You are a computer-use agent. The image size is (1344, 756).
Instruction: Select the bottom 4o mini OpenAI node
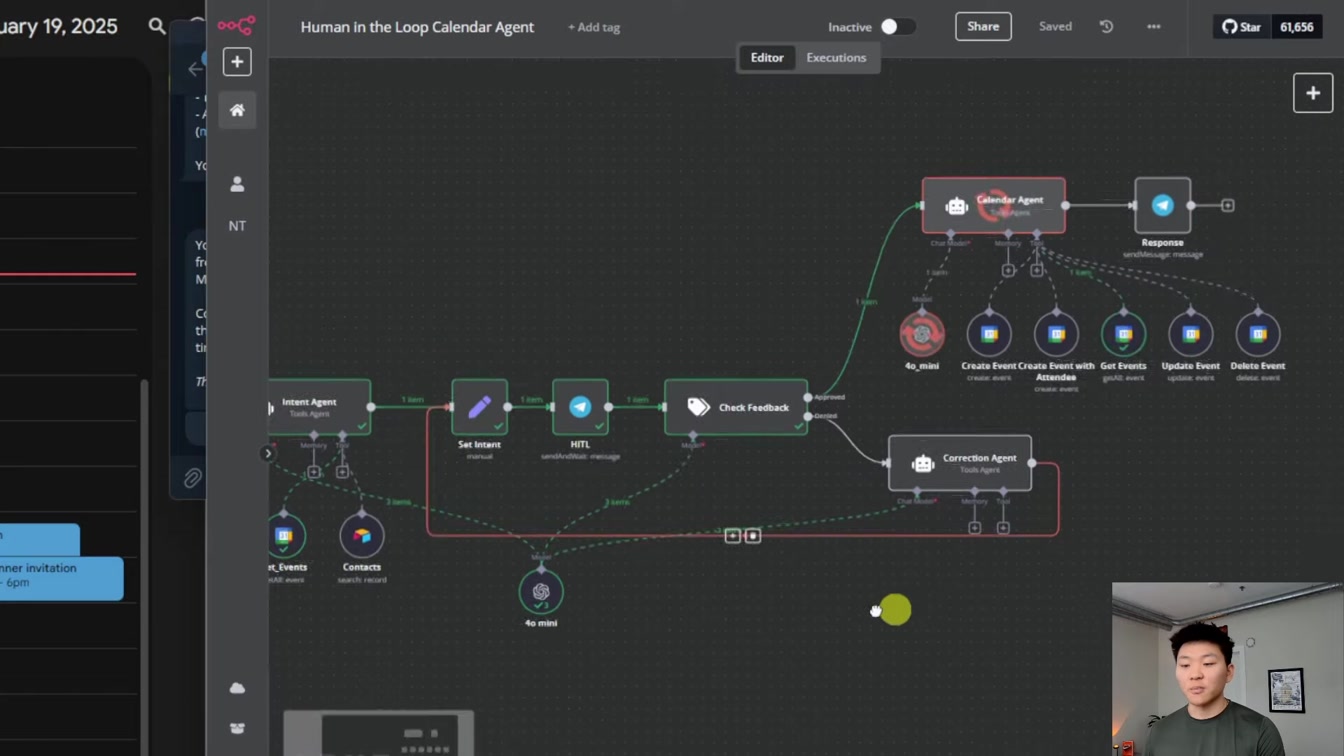(541, 592)
